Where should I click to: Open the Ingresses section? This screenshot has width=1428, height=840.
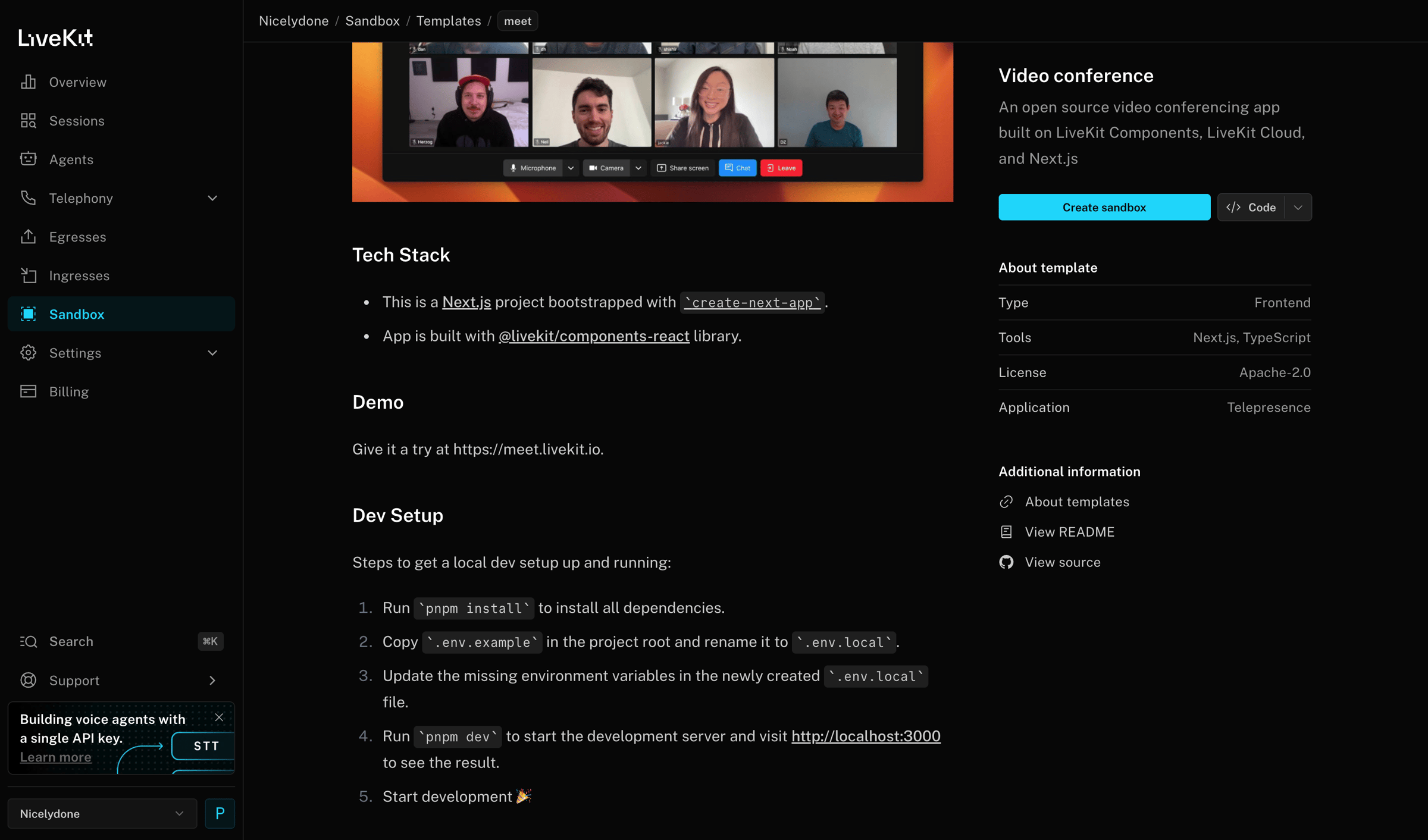[x=121, y=275]
